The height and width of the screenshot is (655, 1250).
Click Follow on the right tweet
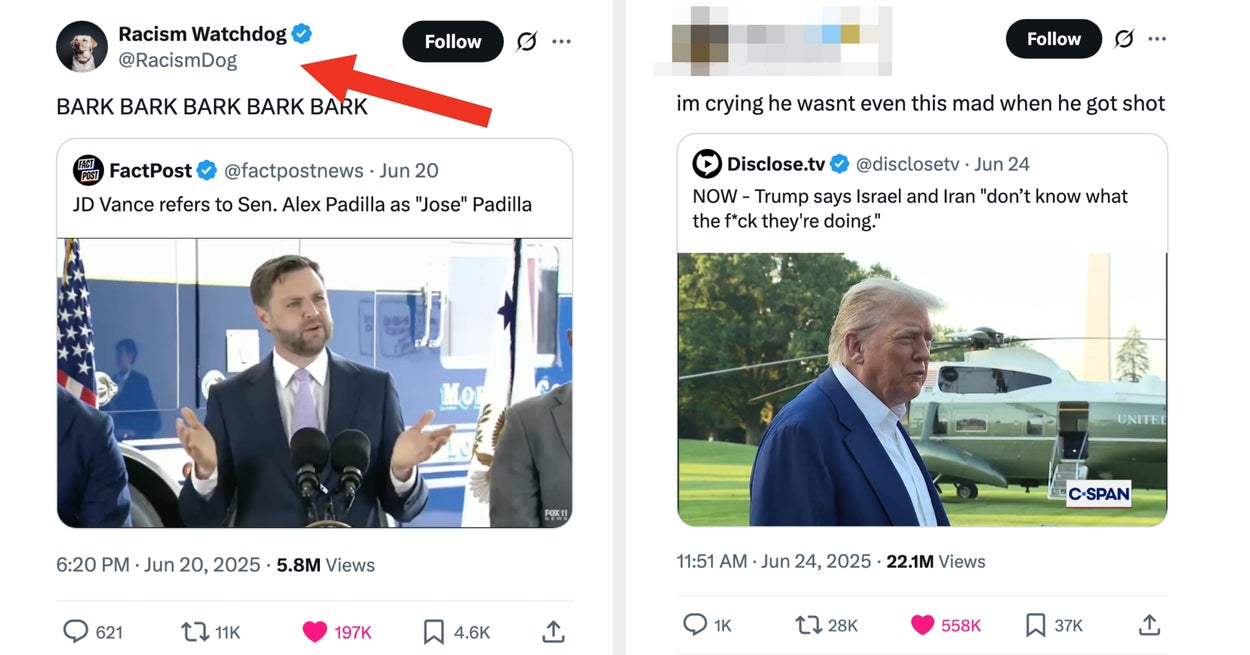[x=1054, y=39]
